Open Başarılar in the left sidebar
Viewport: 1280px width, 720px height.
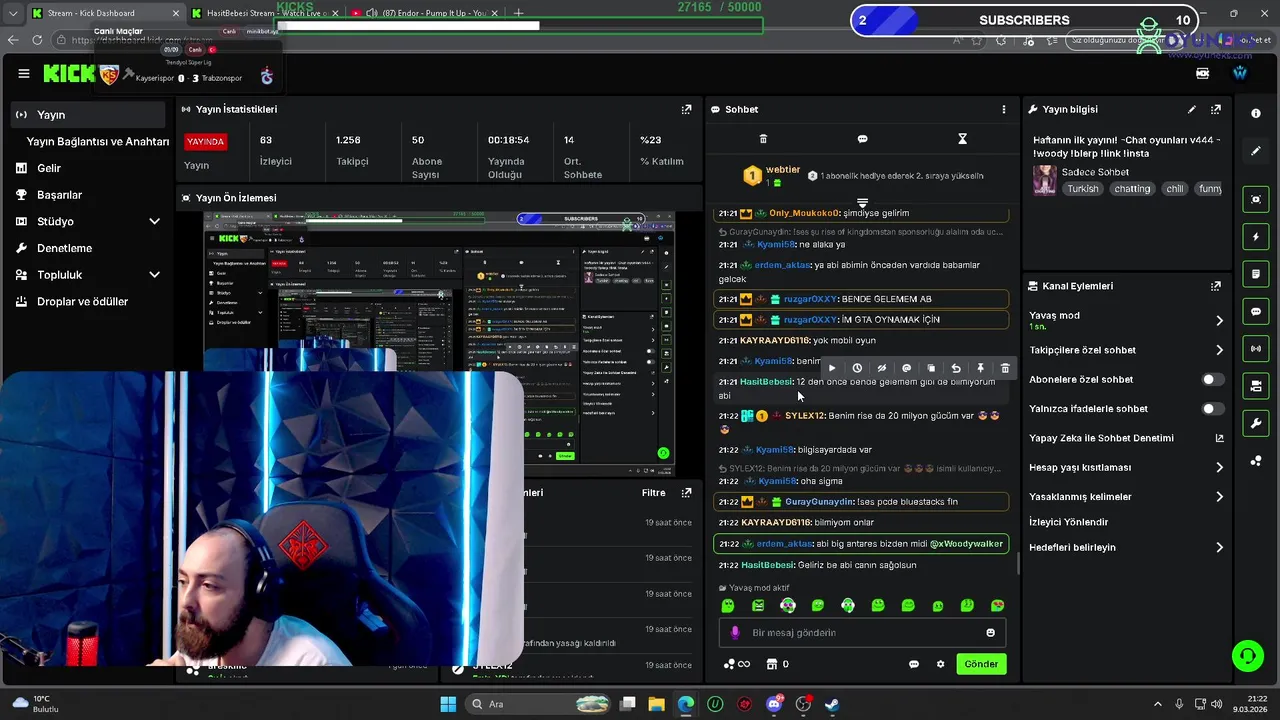pos(59,195)
